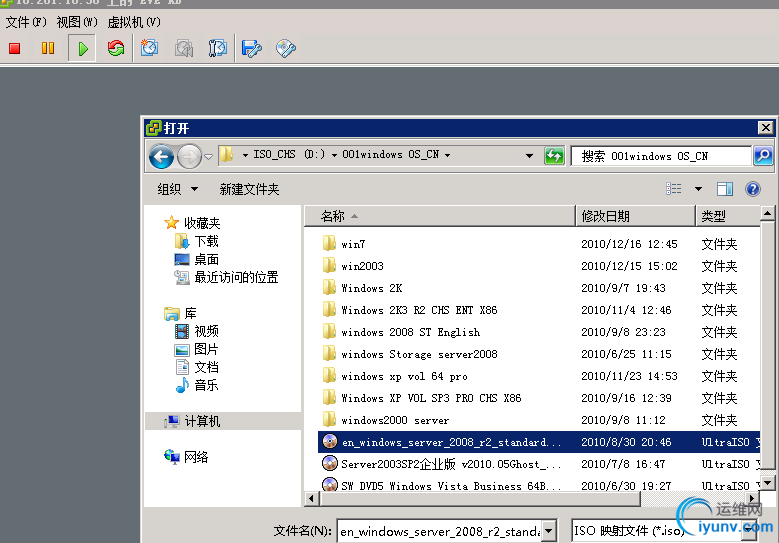Viewport: 779px width, 543px height.
Task: Close the 打开 dialog
Action: [766, 128]
